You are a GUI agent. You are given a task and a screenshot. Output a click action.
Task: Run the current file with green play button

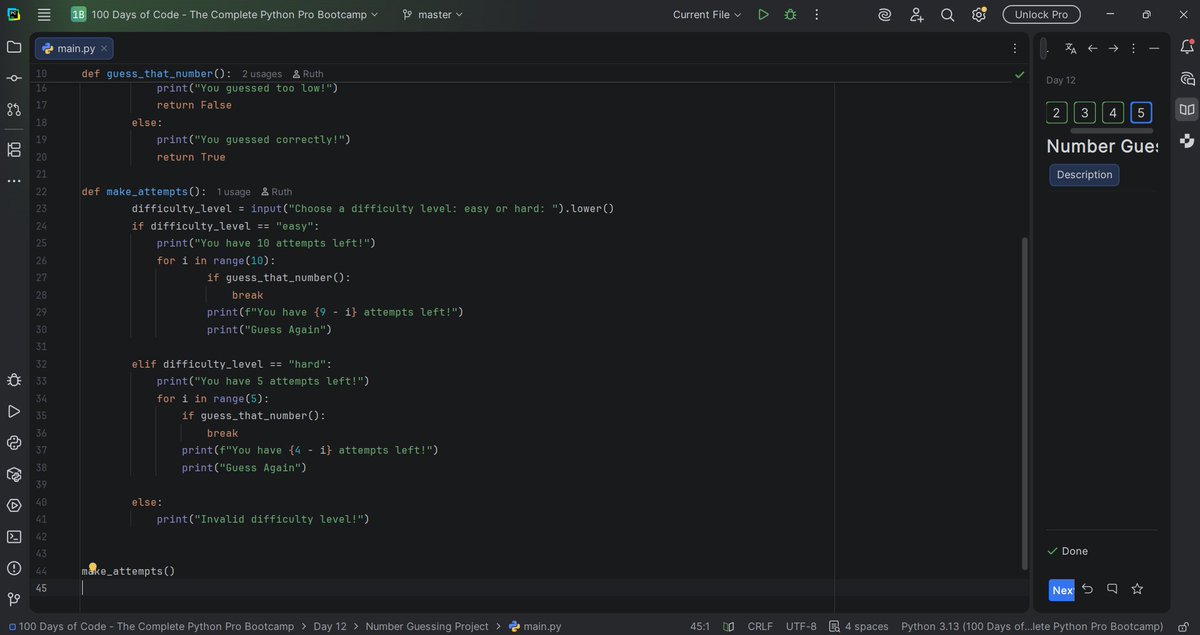pos(763,15)
